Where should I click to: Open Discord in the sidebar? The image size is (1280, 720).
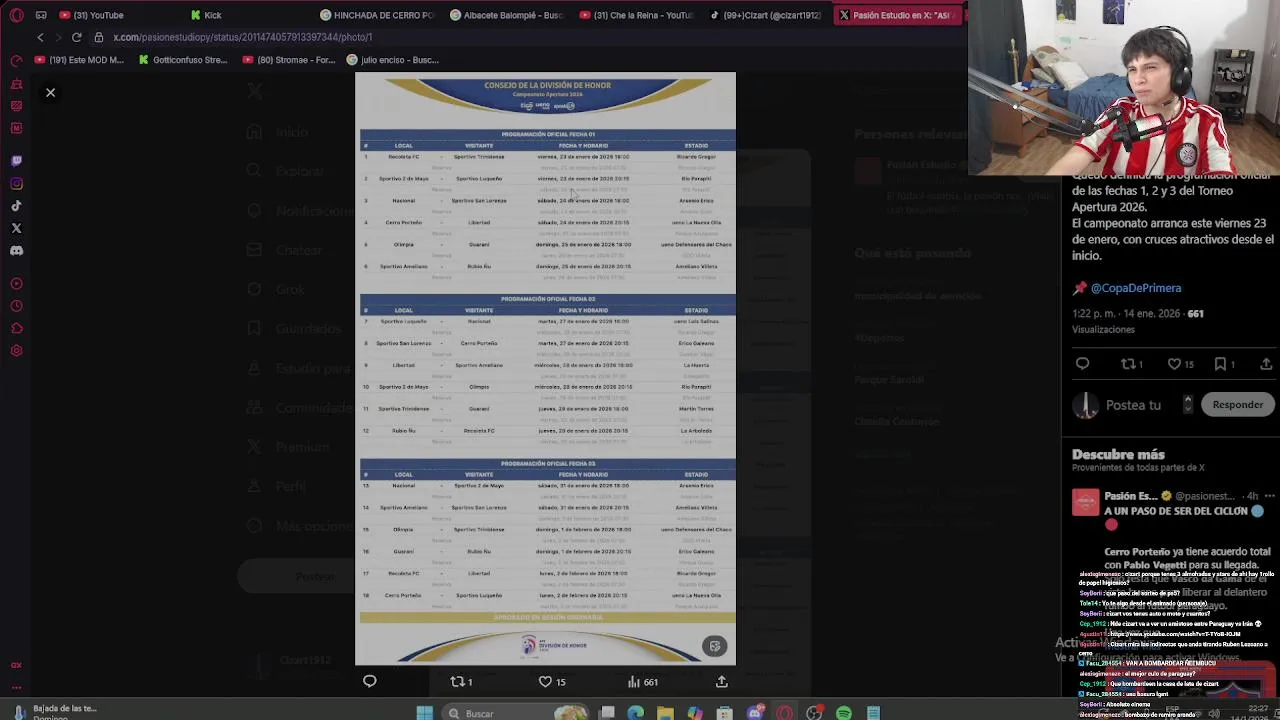point(16,251)
